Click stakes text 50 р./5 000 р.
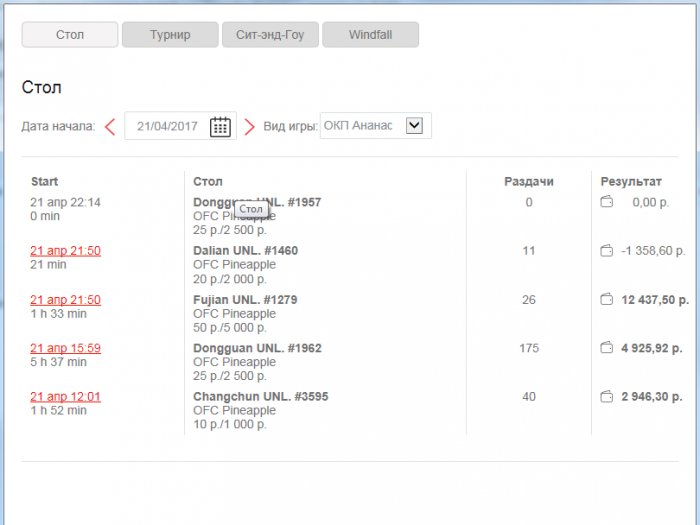 tap(230, 328)
